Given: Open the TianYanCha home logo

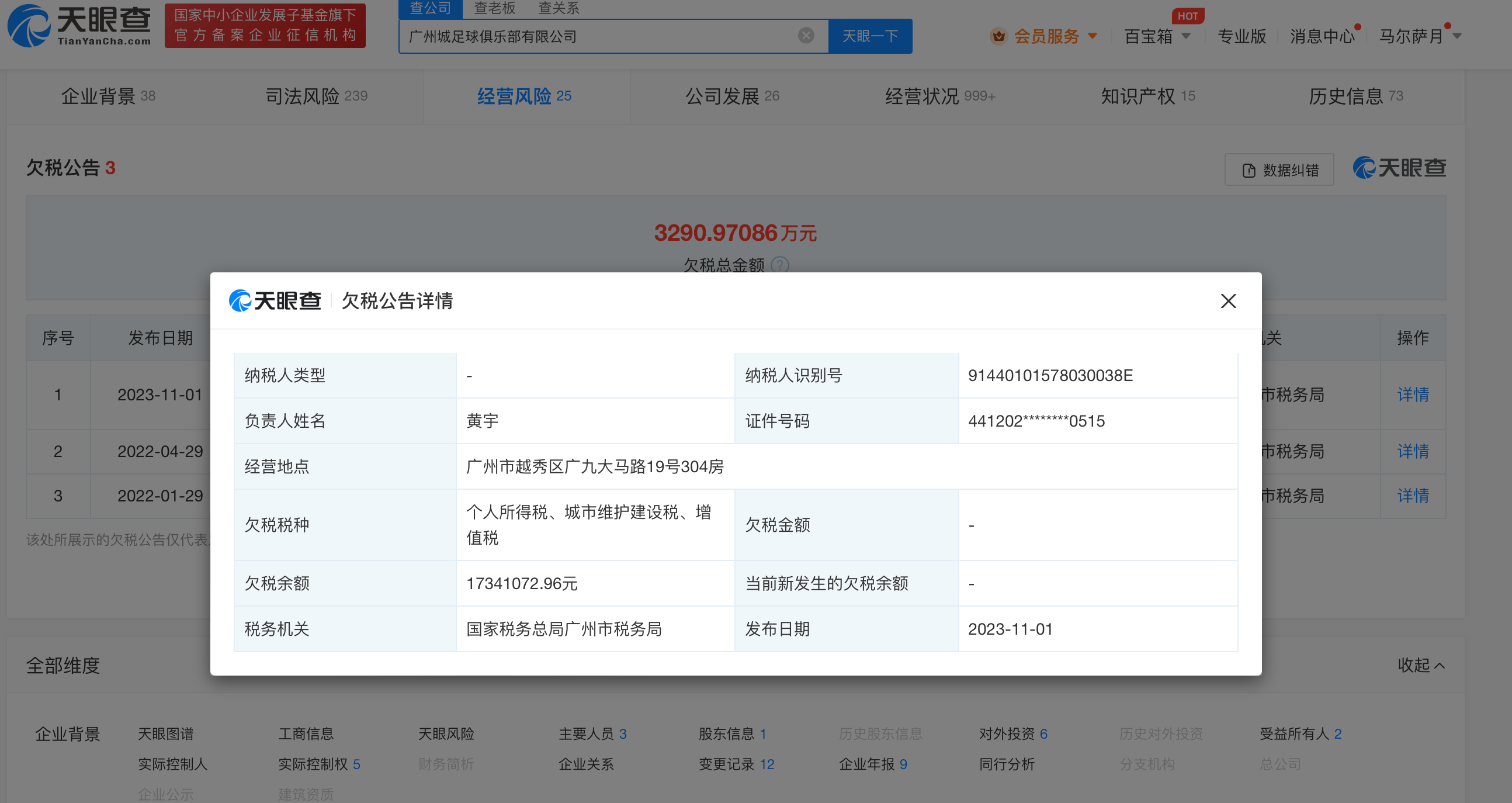Looking at the screenshot, I should [x=79, y=26].
